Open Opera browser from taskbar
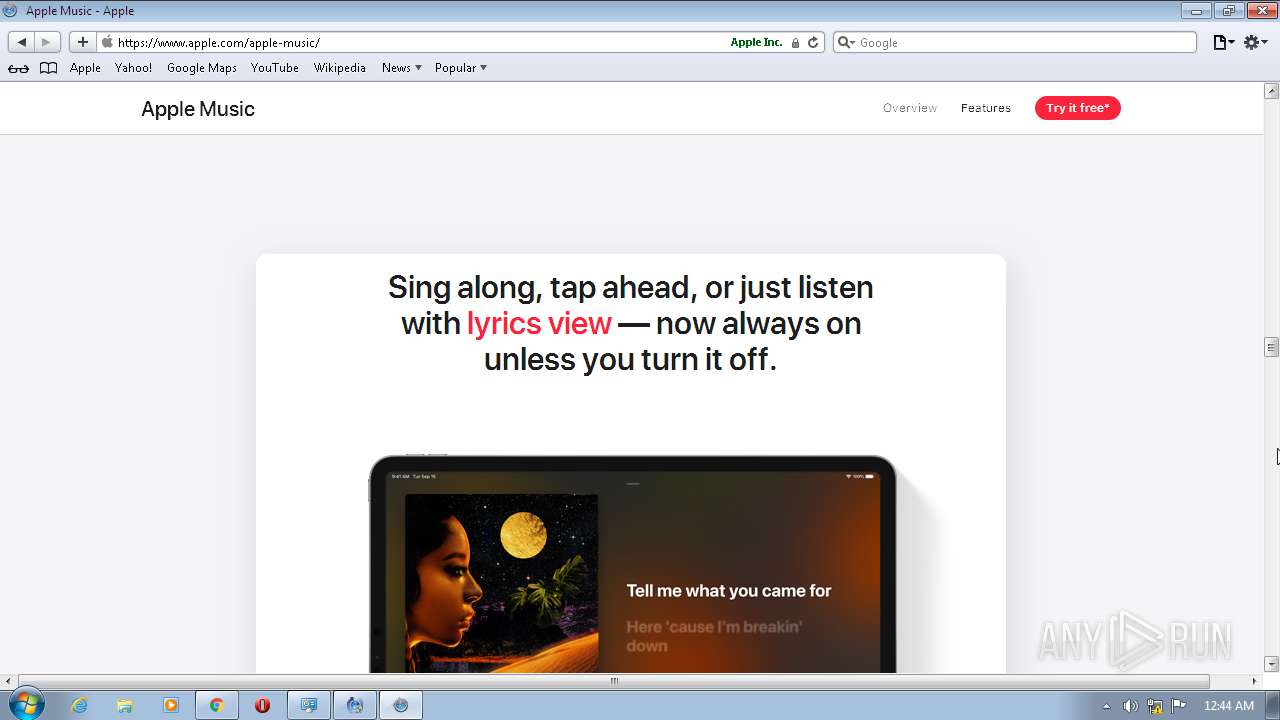This screenshot has height=720, width=1280. point(262,705)
